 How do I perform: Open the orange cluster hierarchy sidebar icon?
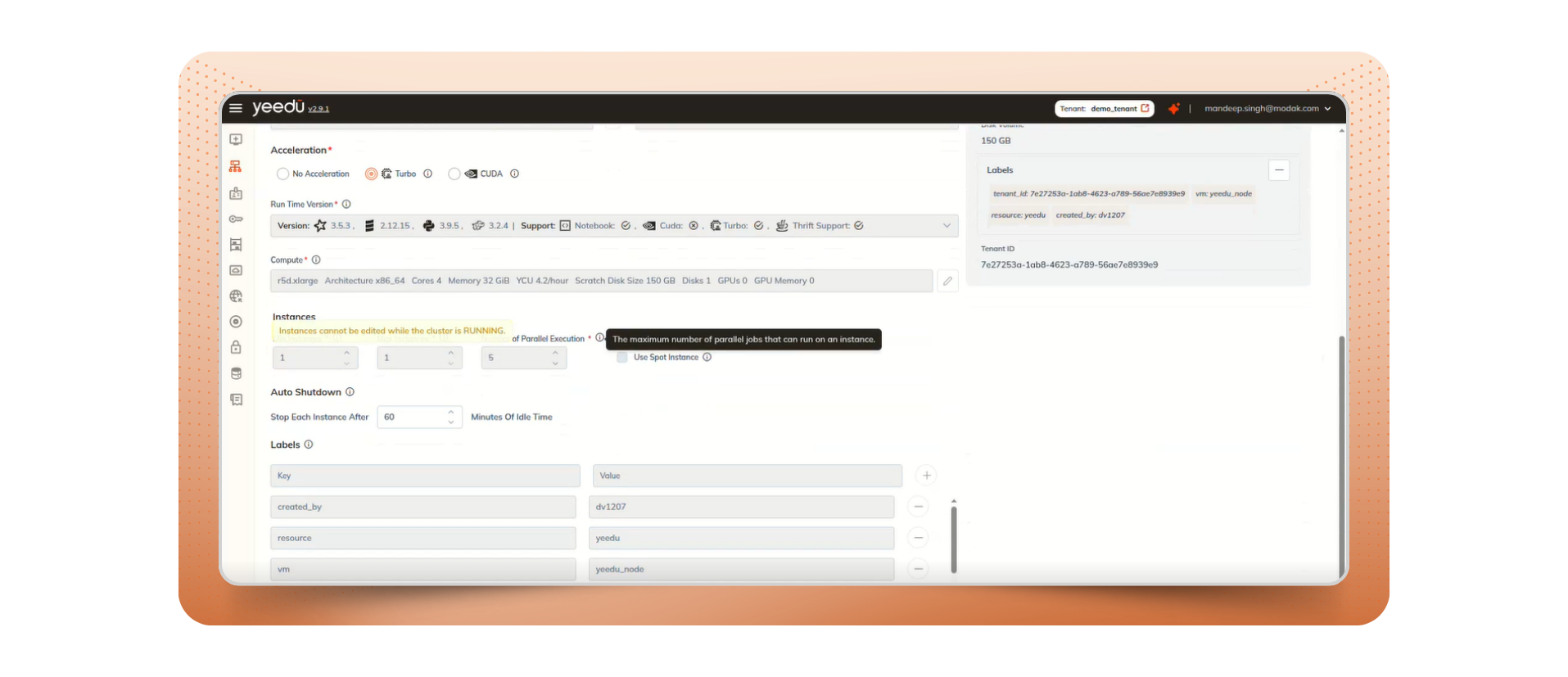(x=236, y=166)
